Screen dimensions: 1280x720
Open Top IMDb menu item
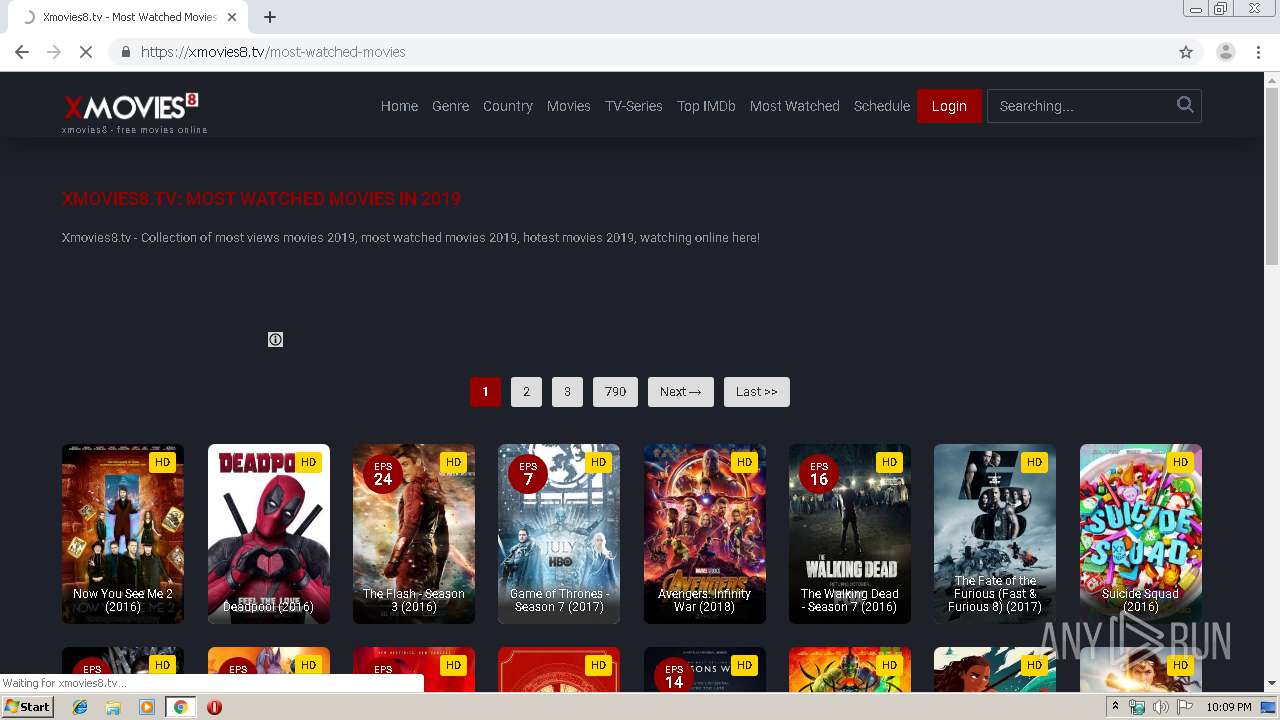coord(706,106)
